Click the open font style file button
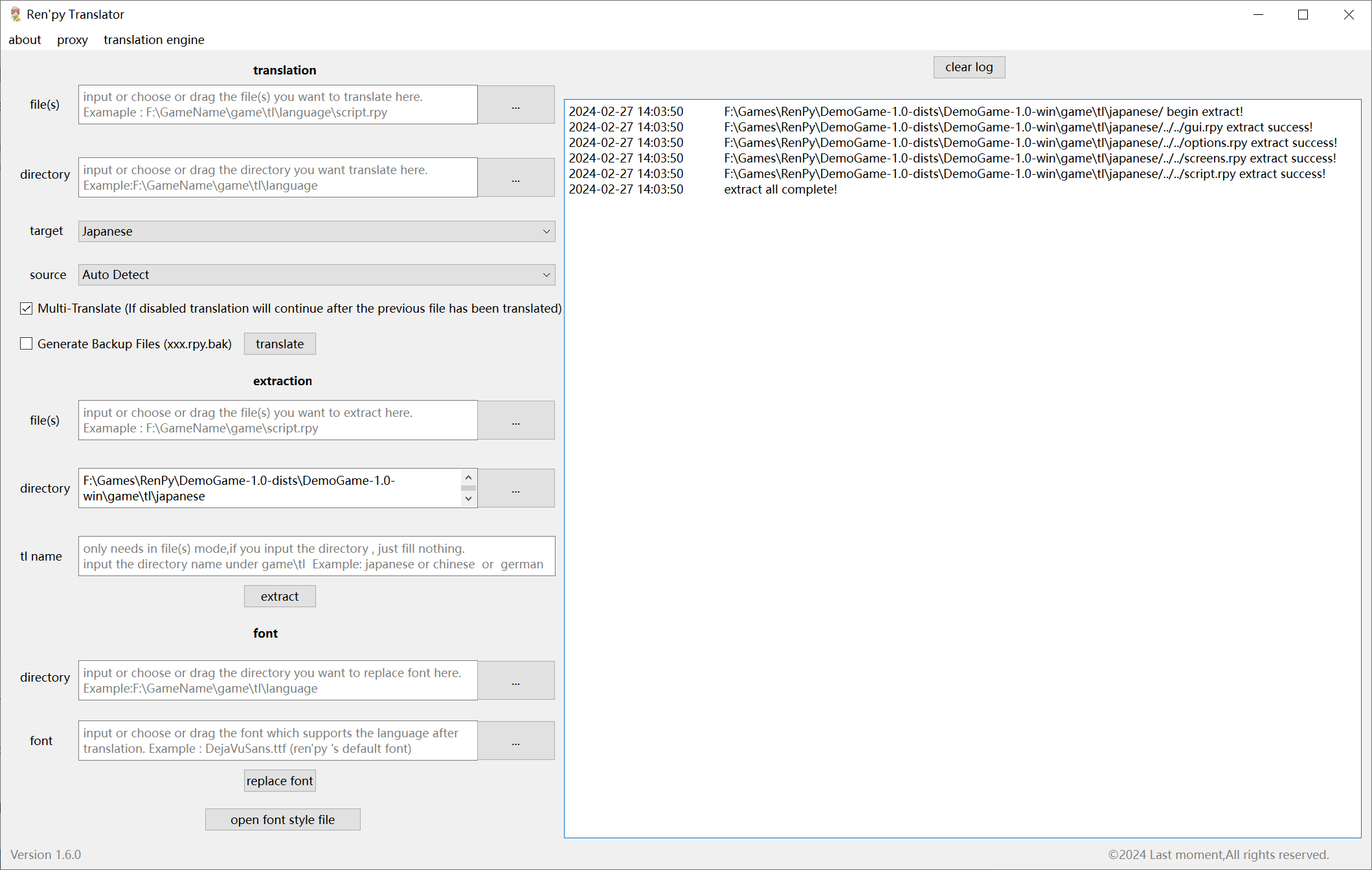 click(283, 820)
